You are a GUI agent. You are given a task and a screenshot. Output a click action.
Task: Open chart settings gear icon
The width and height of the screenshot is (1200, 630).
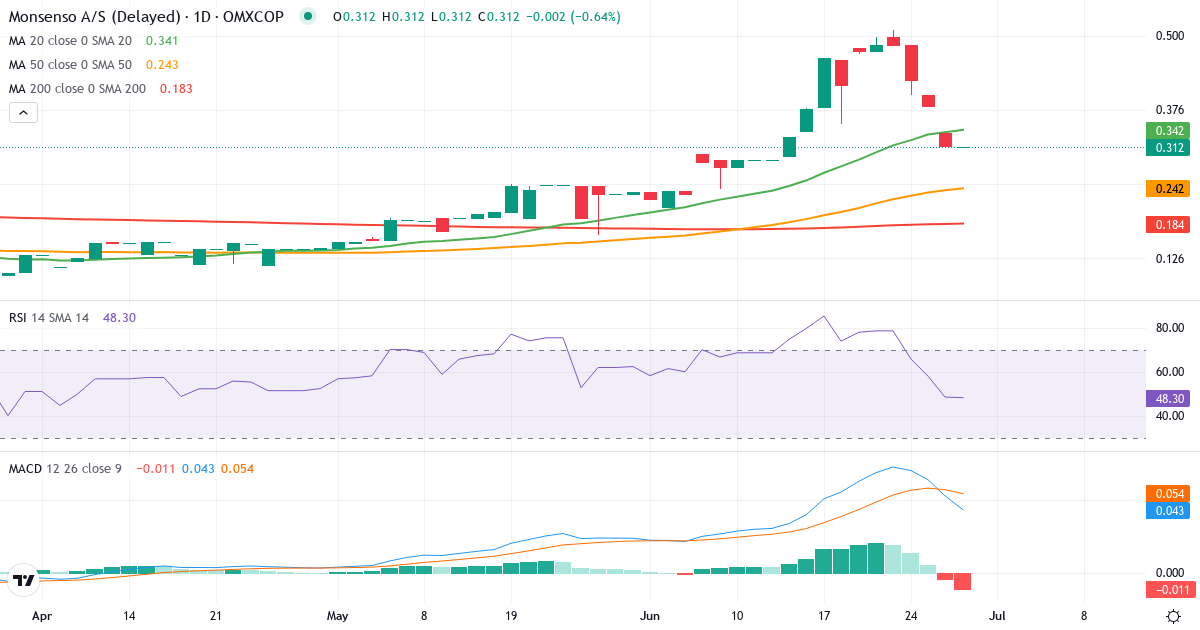point(1174,616)
